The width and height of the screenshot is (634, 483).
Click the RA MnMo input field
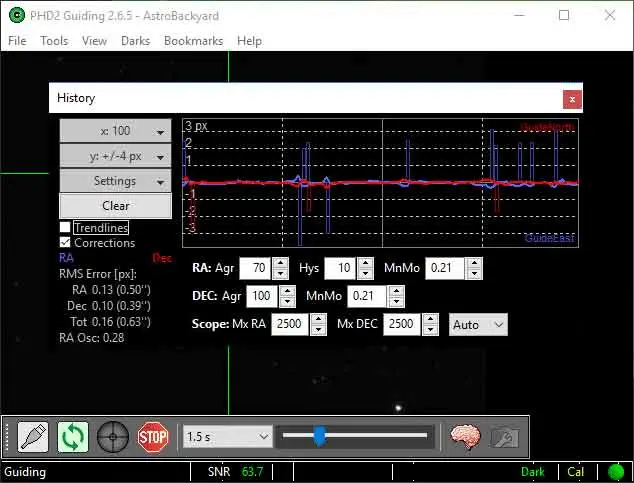coord(445,268)
